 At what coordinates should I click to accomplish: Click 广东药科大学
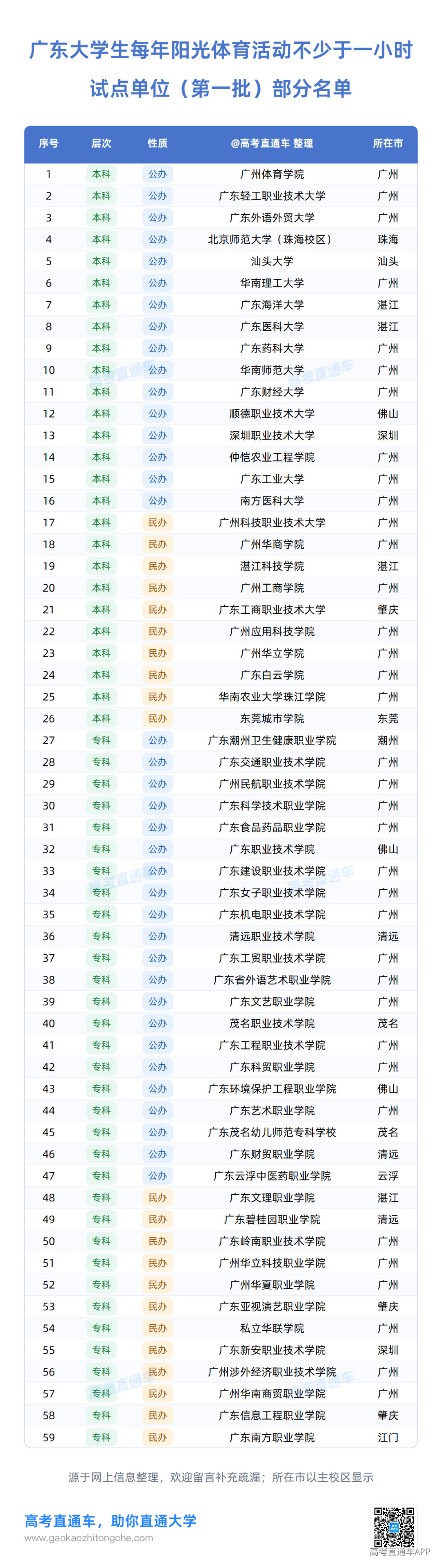pos(272,348)
